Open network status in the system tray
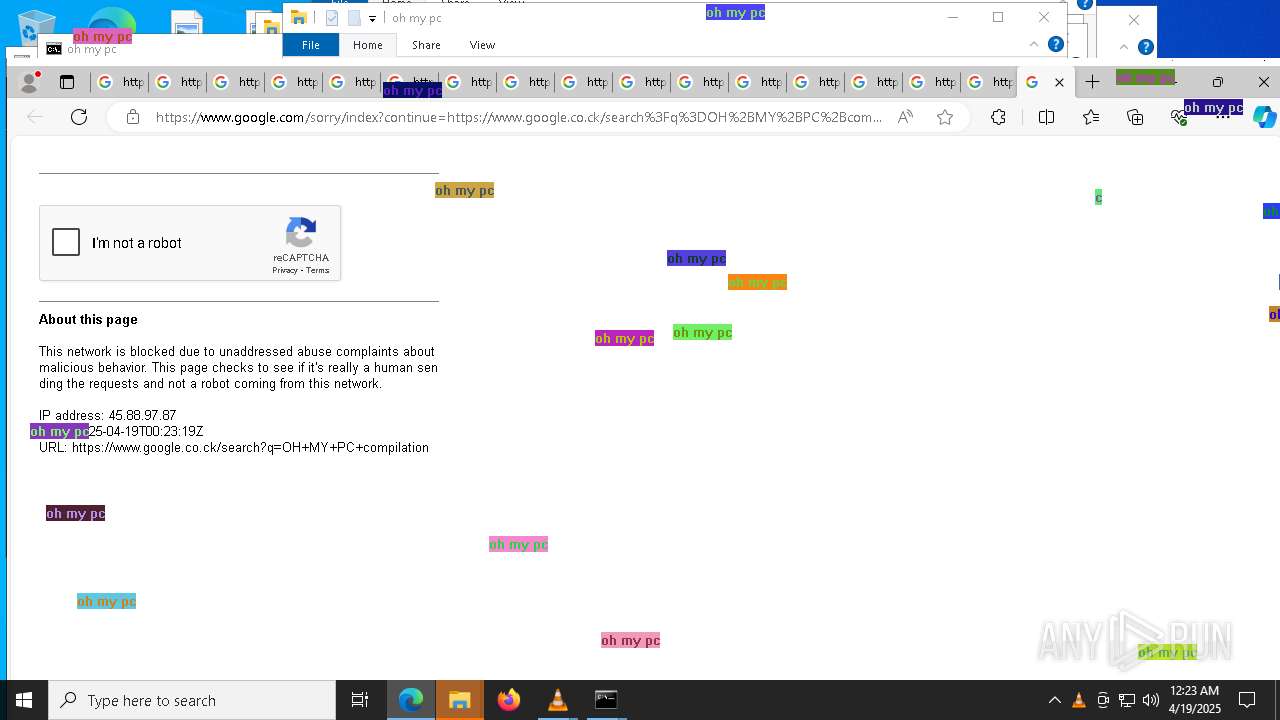Viewport: 1280px width, 720px height. [1126, 700]
